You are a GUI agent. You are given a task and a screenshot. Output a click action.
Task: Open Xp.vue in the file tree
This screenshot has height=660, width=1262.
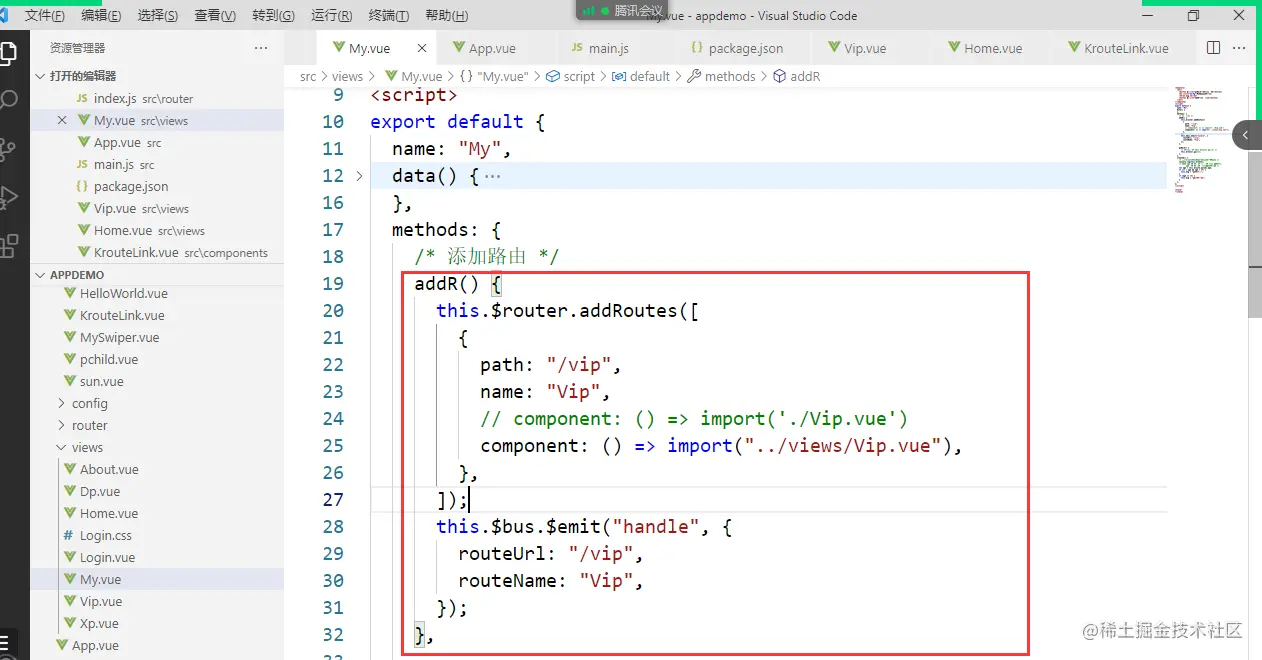[157, 623]
